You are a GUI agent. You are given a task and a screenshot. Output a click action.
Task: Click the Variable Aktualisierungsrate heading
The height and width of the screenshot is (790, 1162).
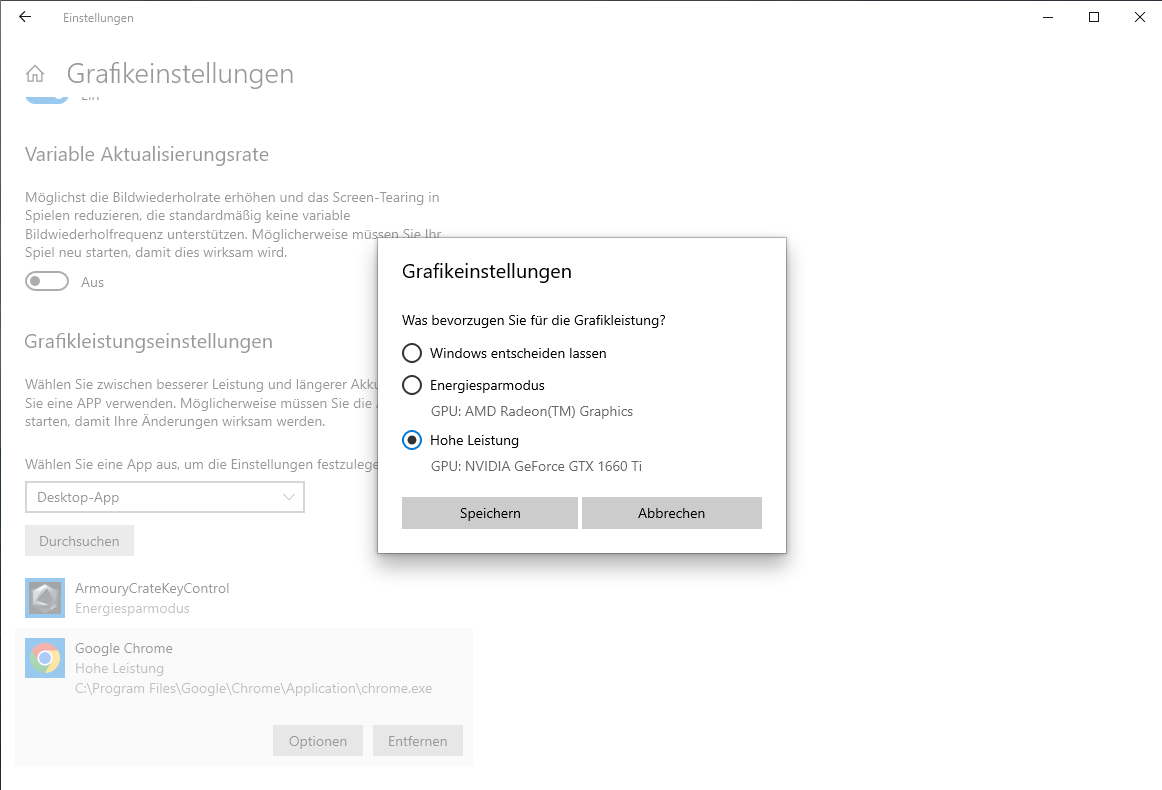click(x=147, y=154)
